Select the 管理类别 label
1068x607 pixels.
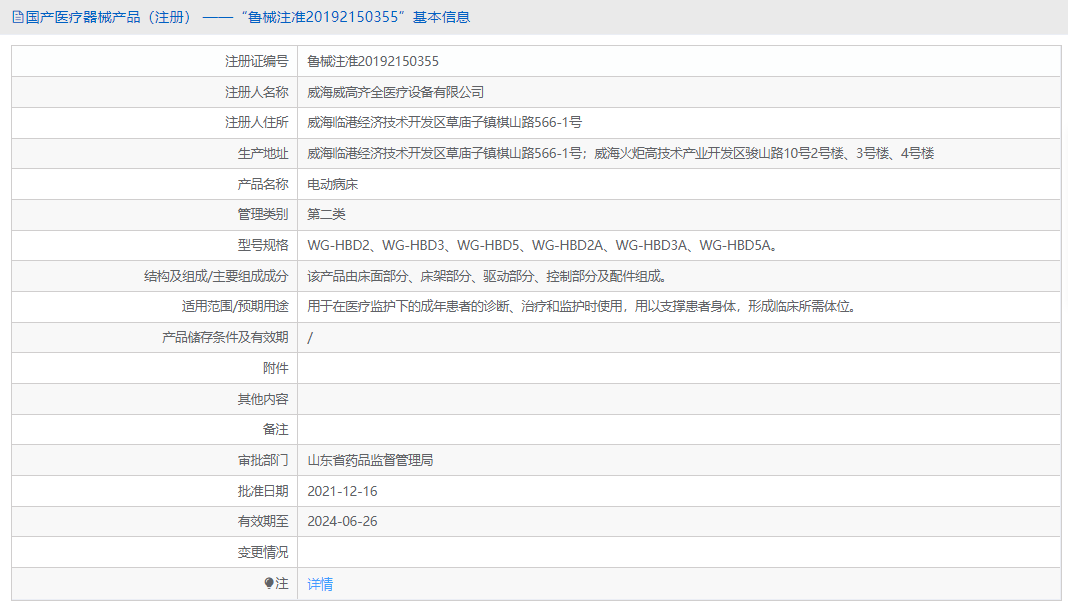(263, 215)
